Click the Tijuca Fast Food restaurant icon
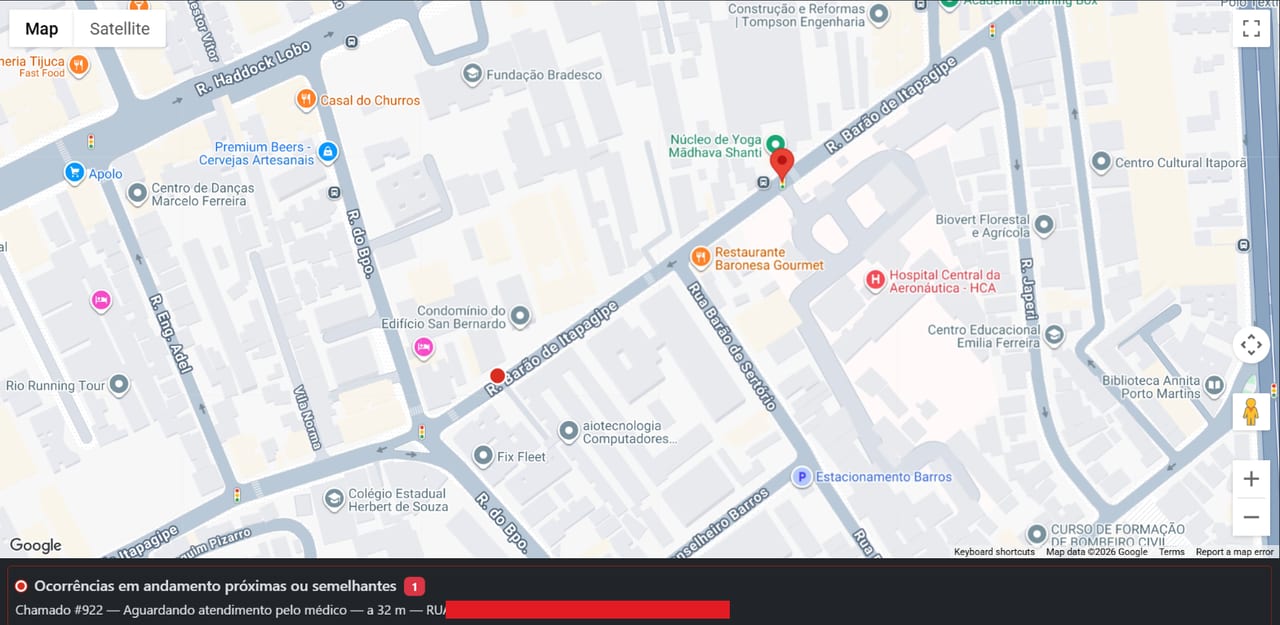1280x625 pixels. (x=78, y=66)
